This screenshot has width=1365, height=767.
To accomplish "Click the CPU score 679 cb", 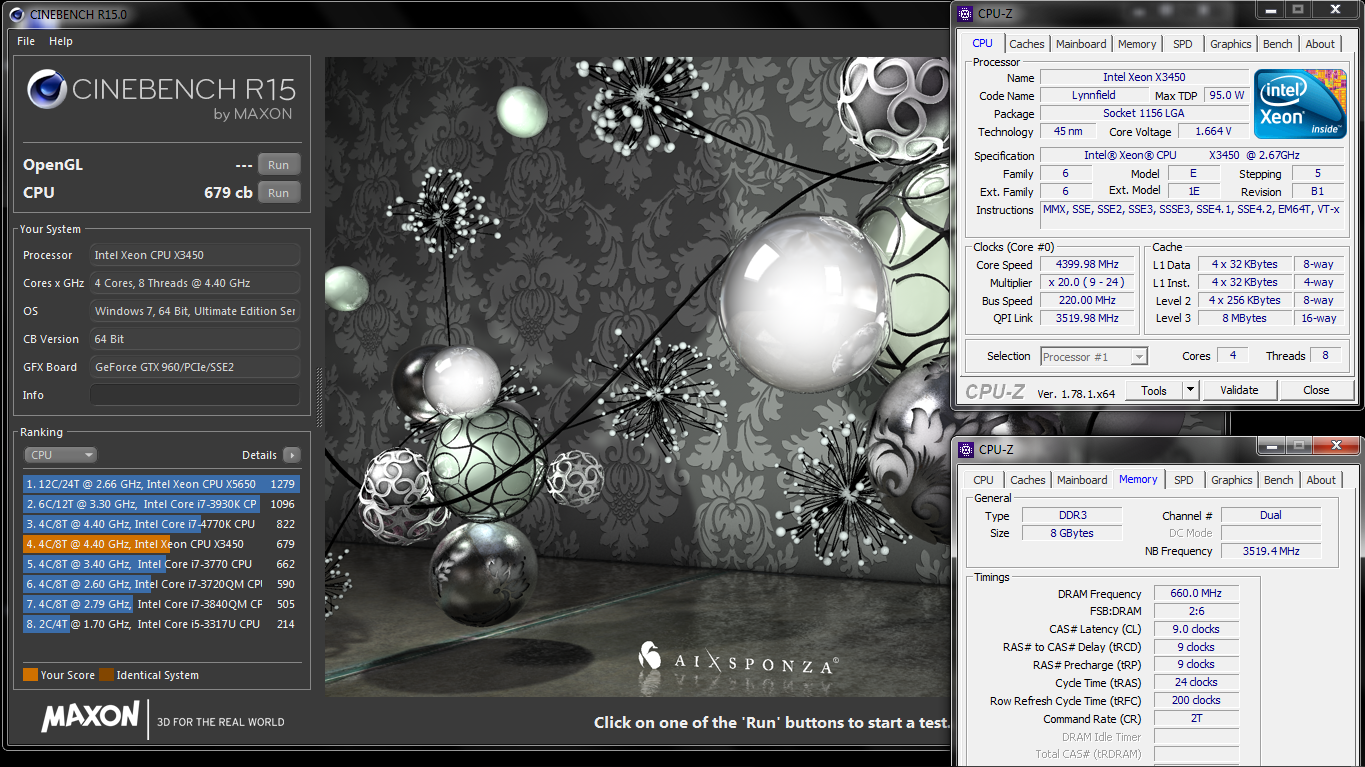I will click(228, 193).
